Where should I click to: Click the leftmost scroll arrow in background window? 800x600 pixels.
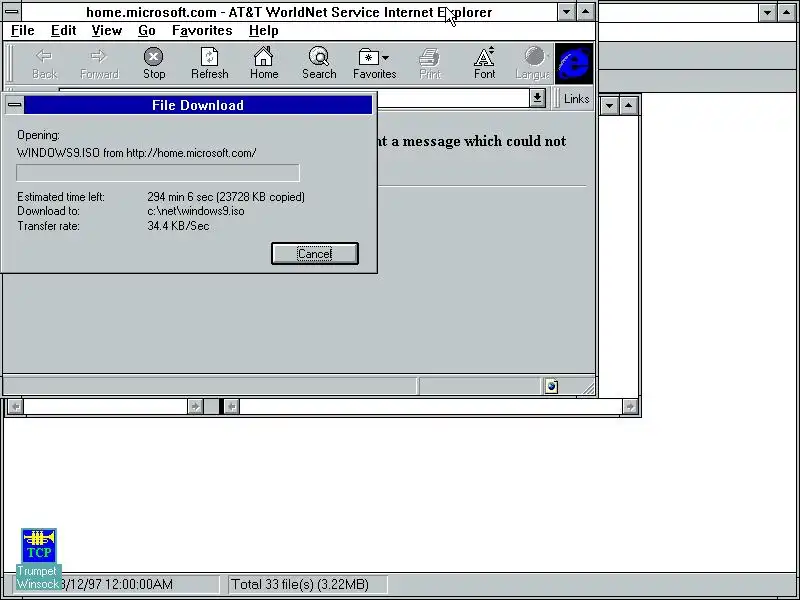pyautogui.click(x=16, y=406)
